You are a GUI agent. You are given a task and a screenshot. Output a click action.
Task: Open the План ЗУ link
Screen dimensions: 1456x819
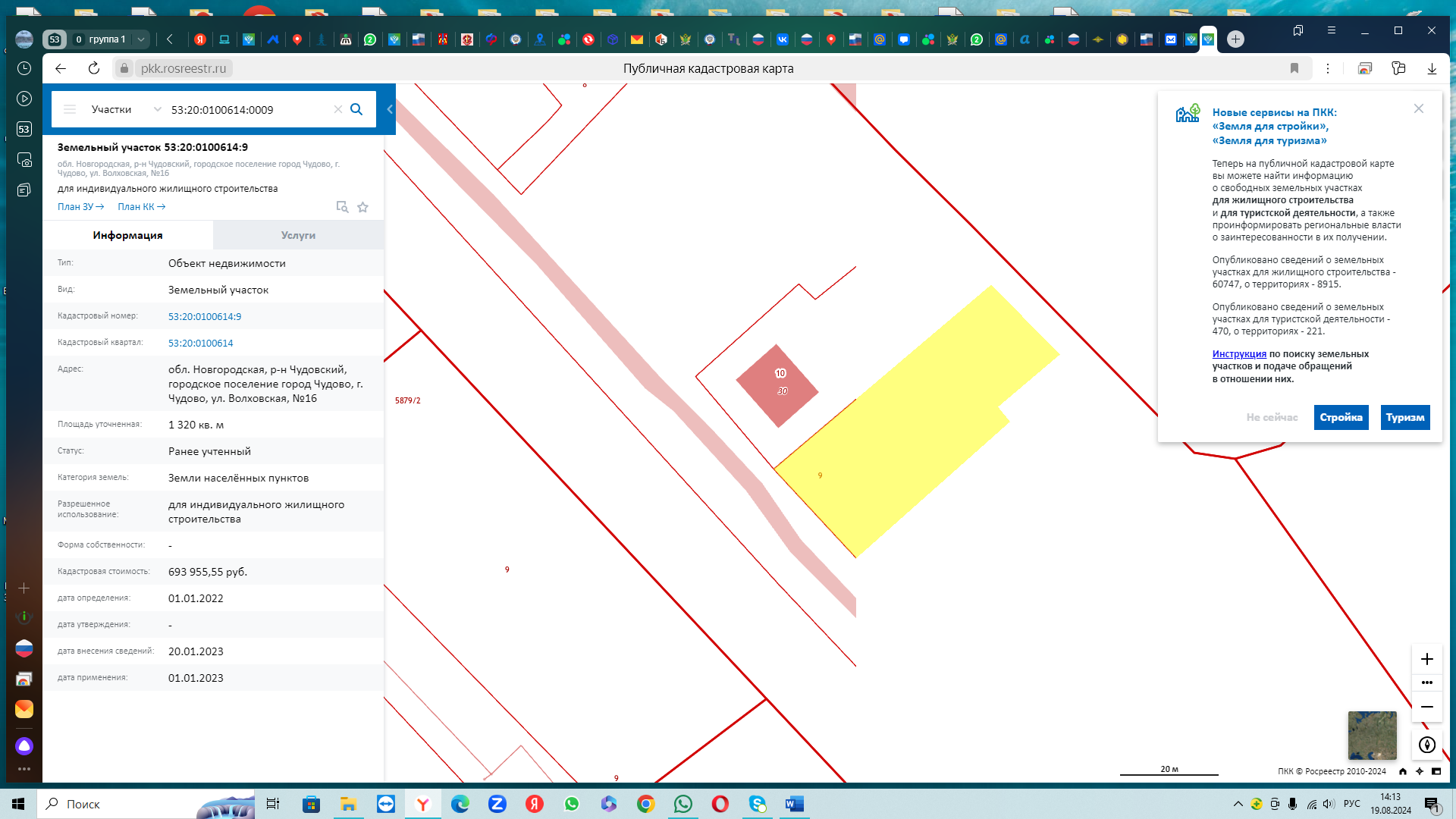(80, 206)
